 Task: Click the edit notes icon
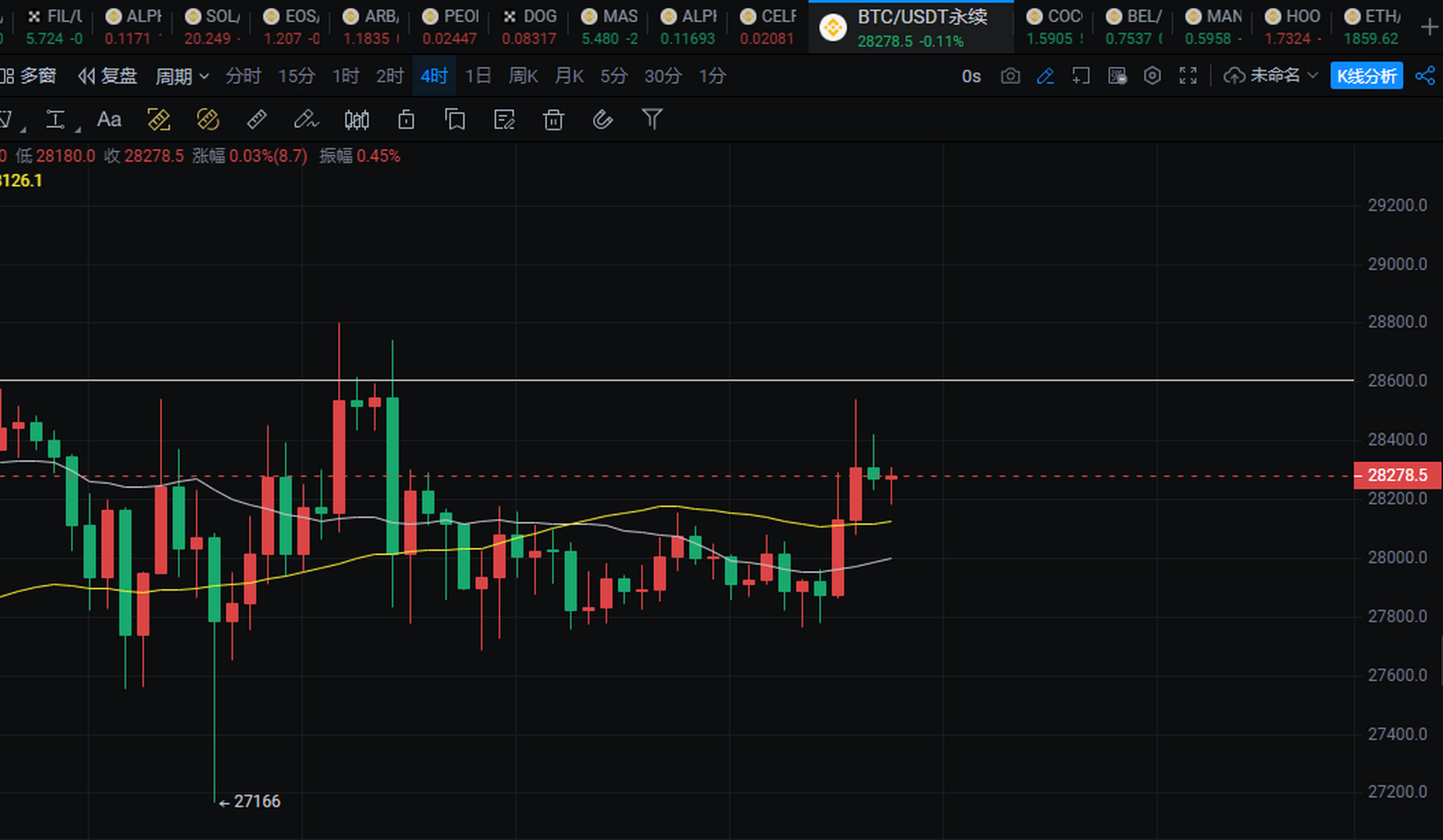[x=504, y=120]
